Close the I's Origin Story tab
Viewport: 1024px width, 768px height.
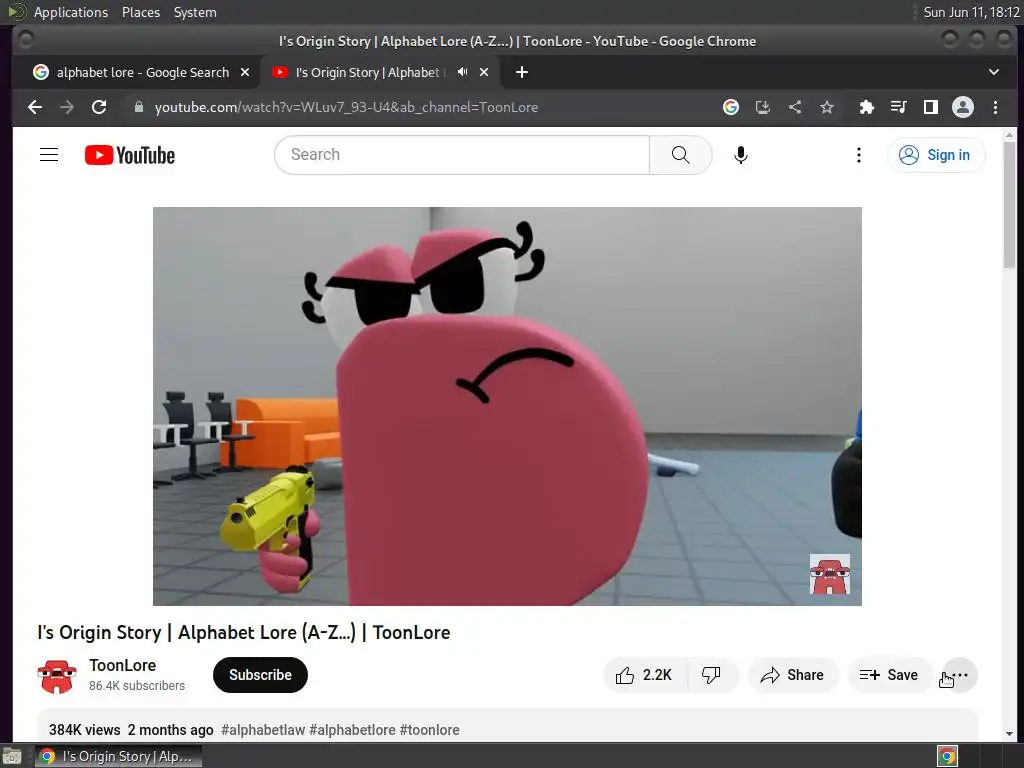pyautogui.click(x=484, y=72)
